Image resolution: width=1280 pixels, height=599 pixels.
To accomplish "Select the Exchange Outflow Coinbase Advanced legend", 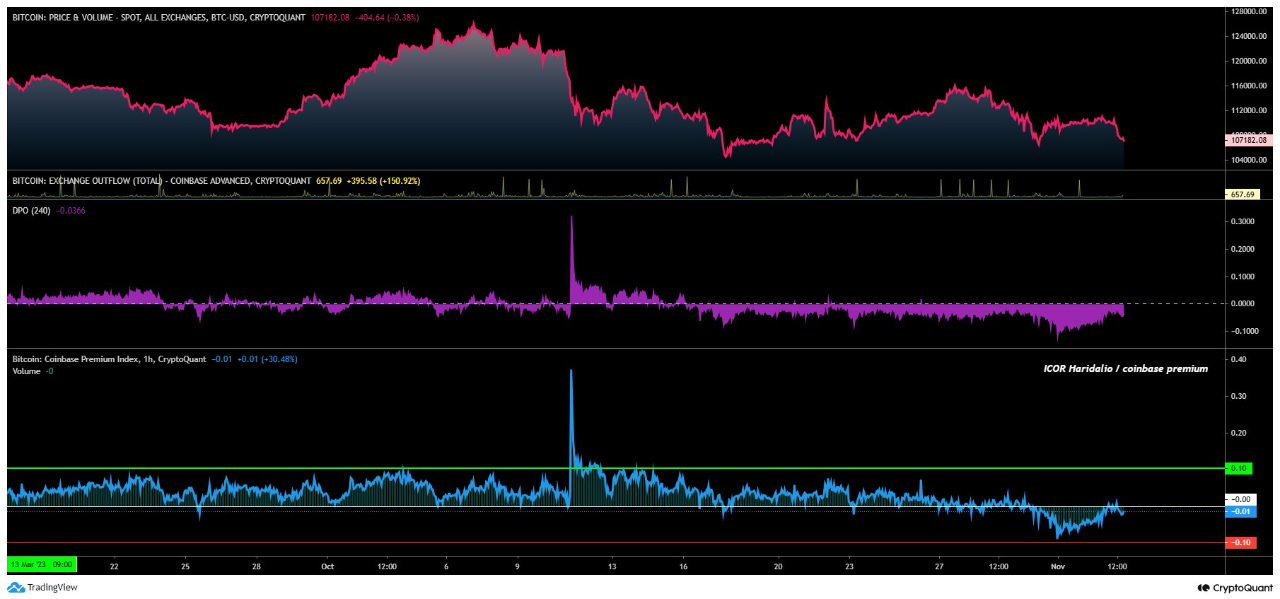I will pos(161,180).
